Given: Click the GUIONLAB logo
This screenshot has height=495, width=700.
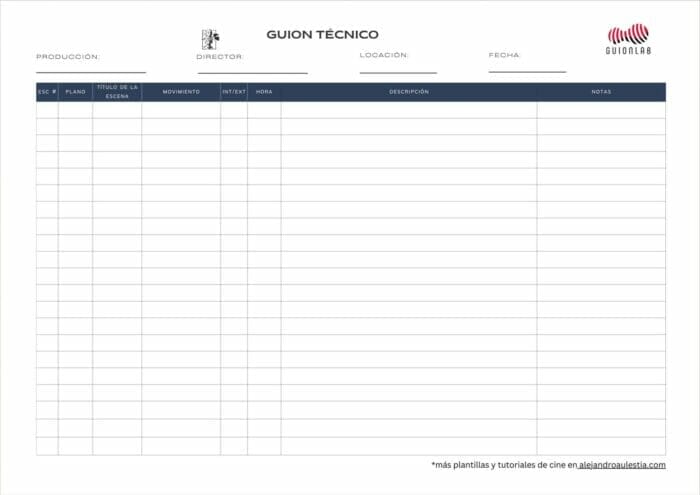Looking at the screenshot, I should point(628,39).
